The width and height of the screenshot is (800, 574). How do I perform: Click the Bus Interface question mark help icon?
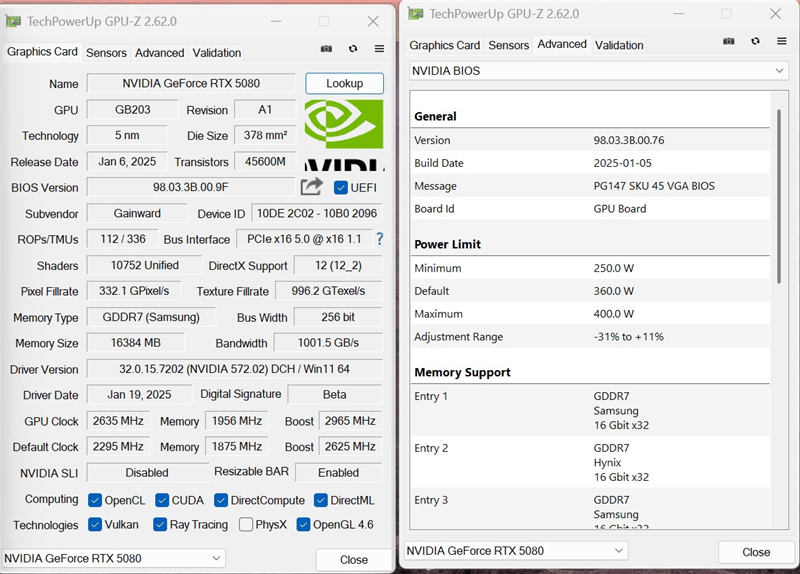point(380,239)
